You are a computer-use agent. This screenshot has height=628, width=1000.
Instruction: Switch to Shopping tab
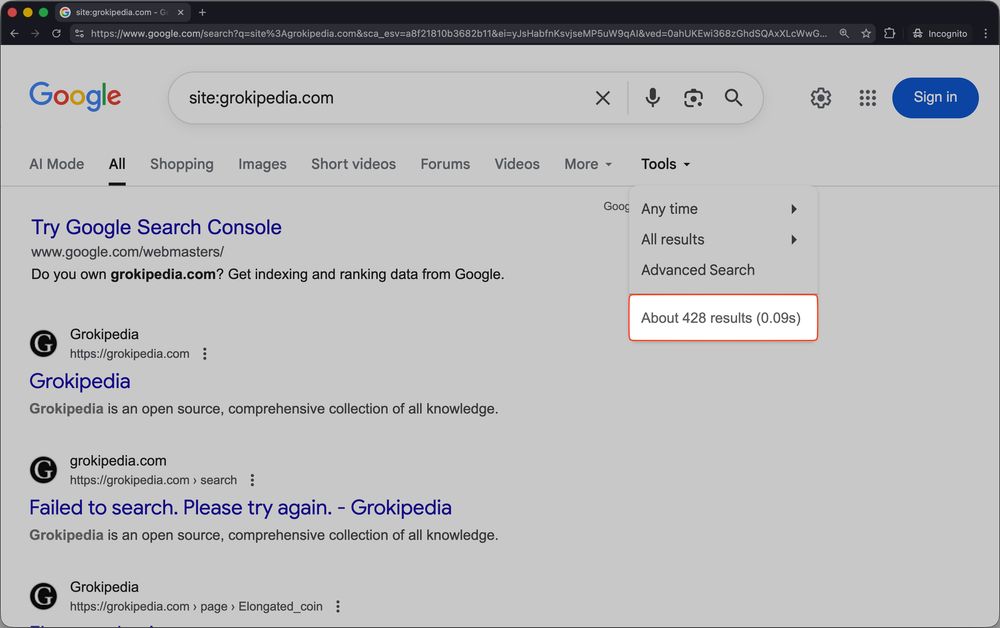[x=182, y=164]
